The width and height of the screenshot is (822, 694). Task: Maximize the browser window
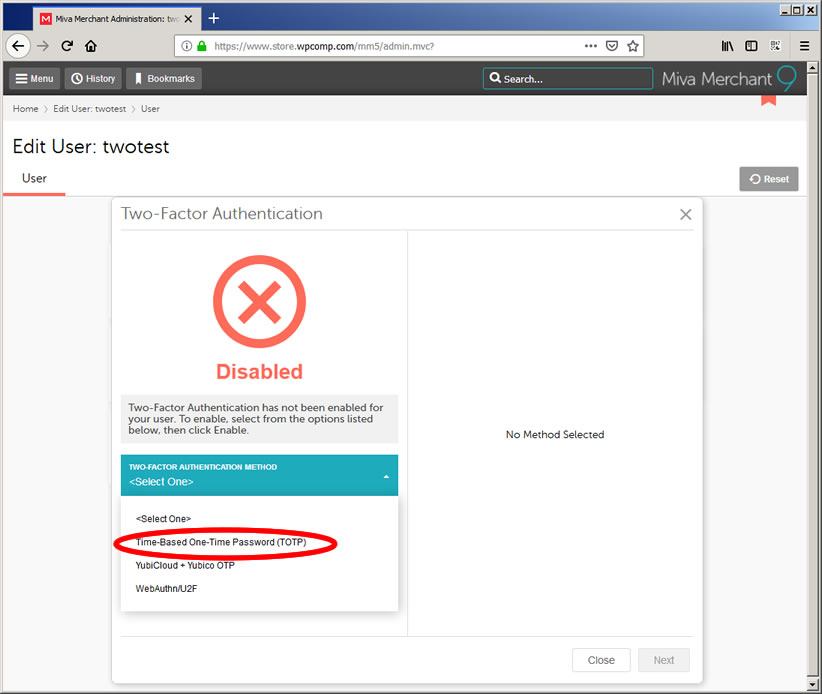point(797,10)
